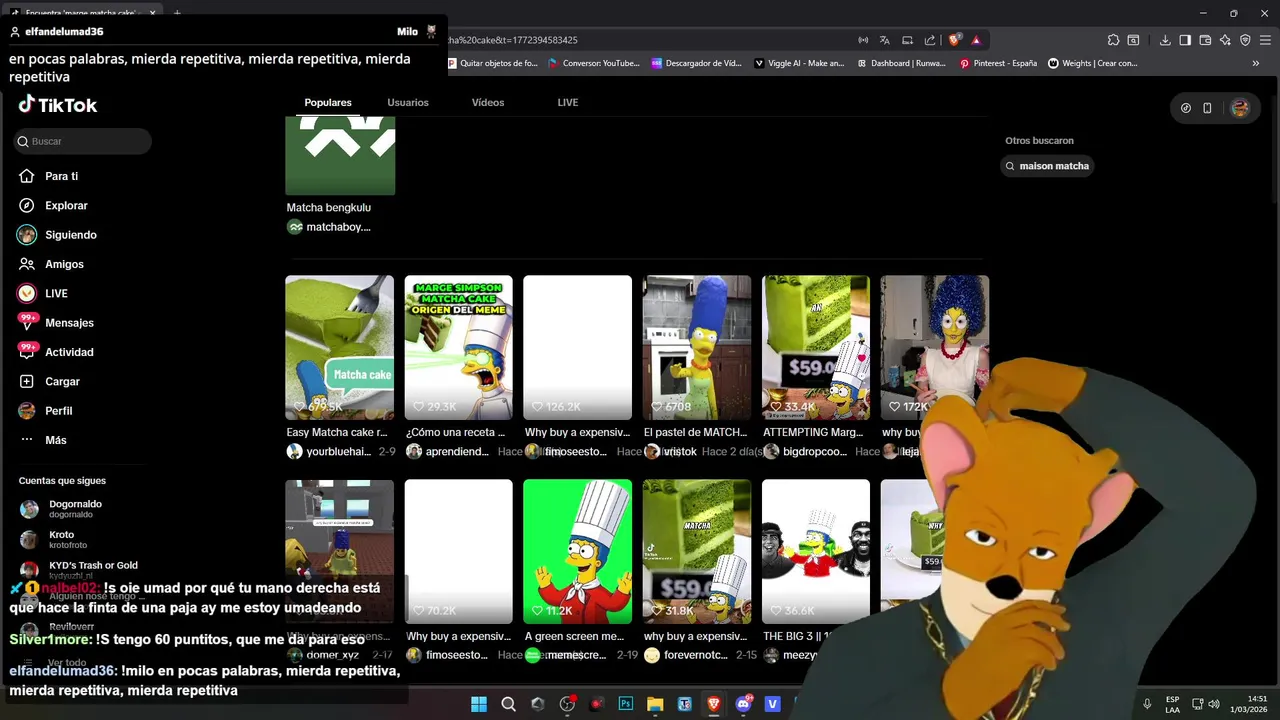Open File Explorer from the taskbar
The image size is (1280, 720).
tap(655, 704)
